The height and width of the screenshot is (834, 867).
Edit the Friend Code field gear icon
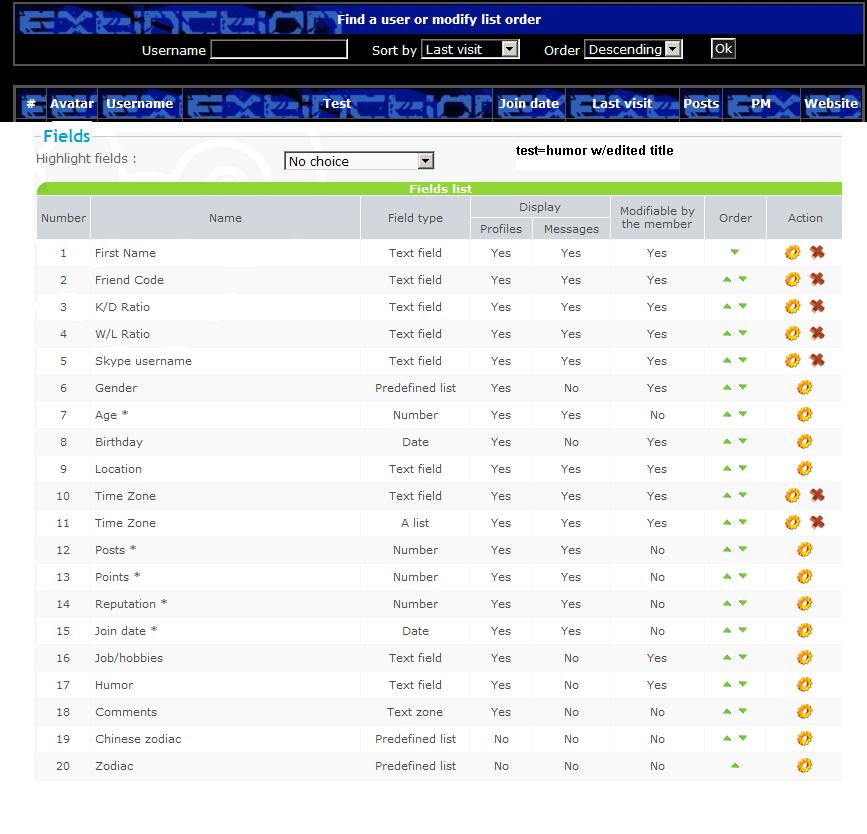click(x=792, y=280)
